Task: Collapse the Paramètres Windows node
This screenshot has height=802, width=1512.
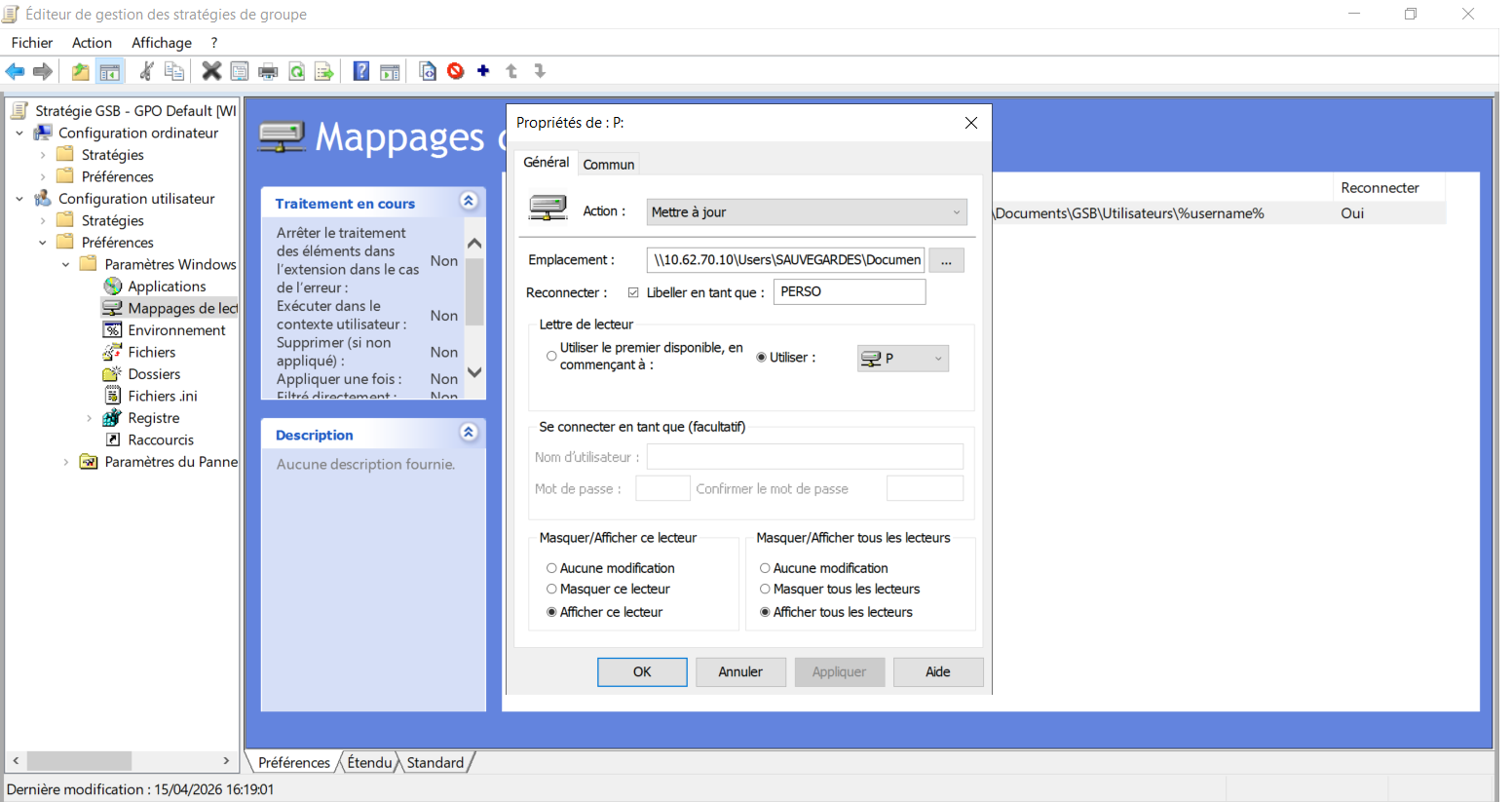Action: pos(66,264)
